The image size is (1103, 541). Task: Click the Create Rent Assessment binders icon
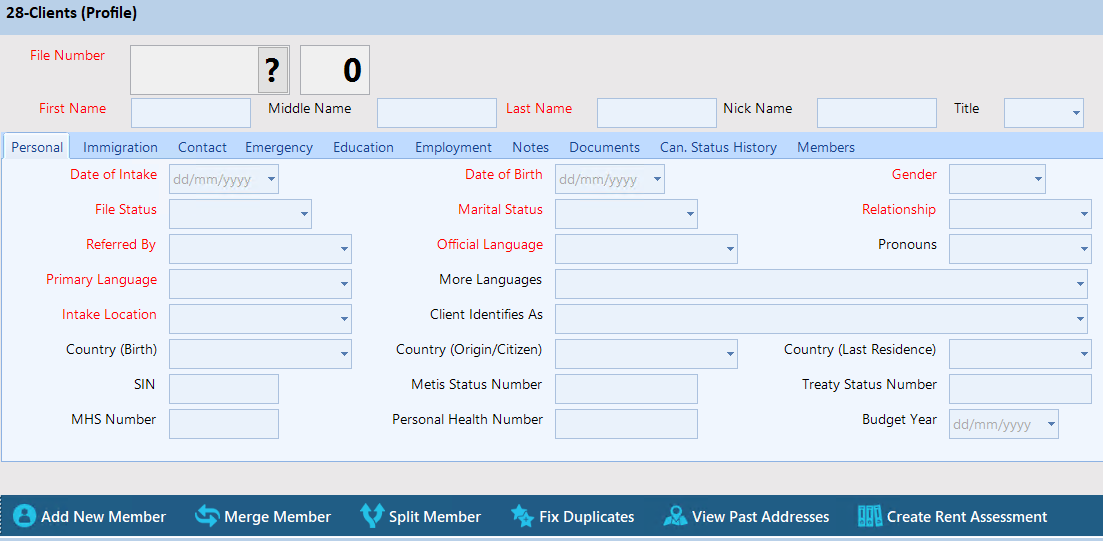tap(869, 516)
